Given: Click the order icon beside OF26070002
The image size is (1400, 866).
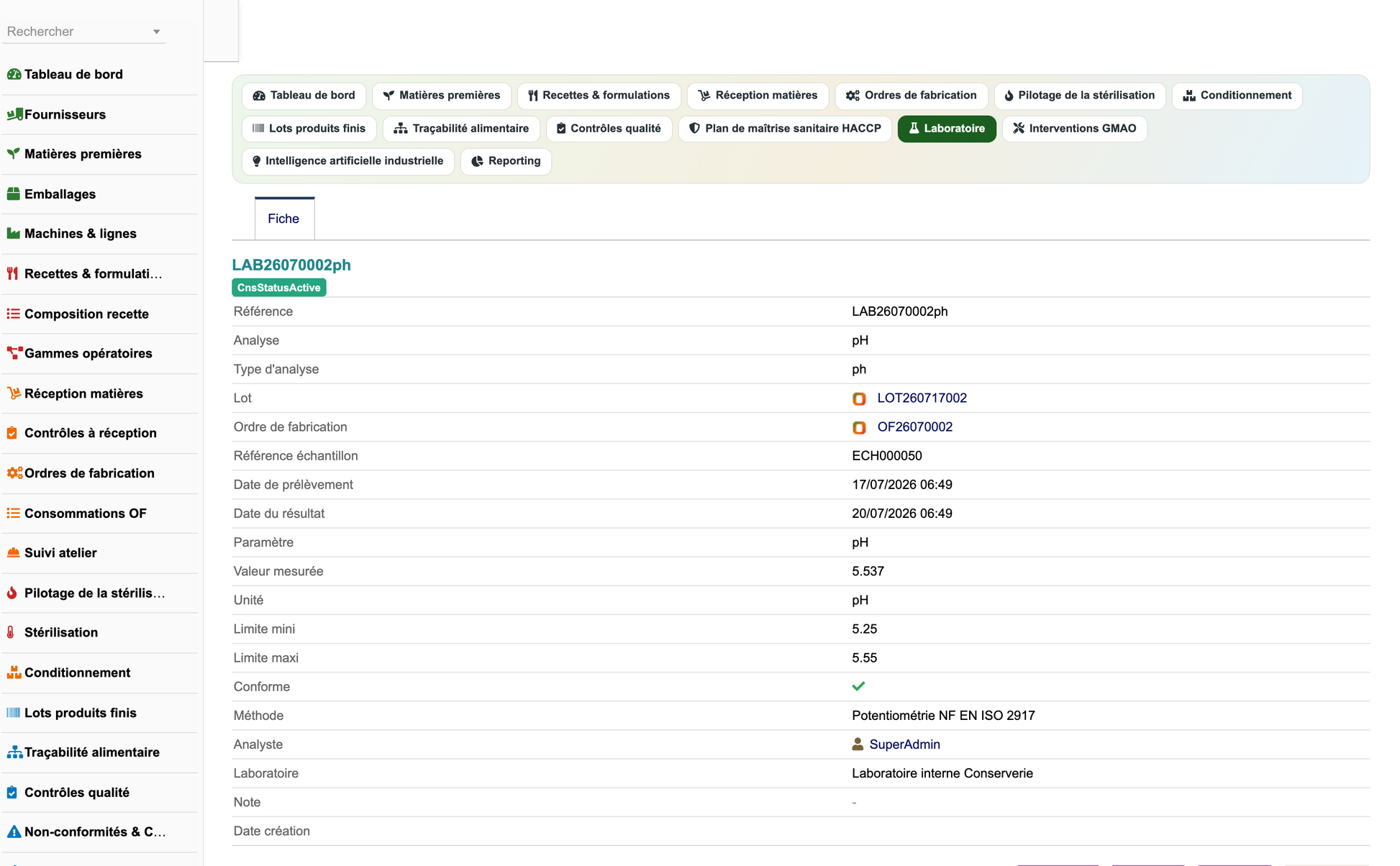Looking at the screenshot, I should click(859, 427).
